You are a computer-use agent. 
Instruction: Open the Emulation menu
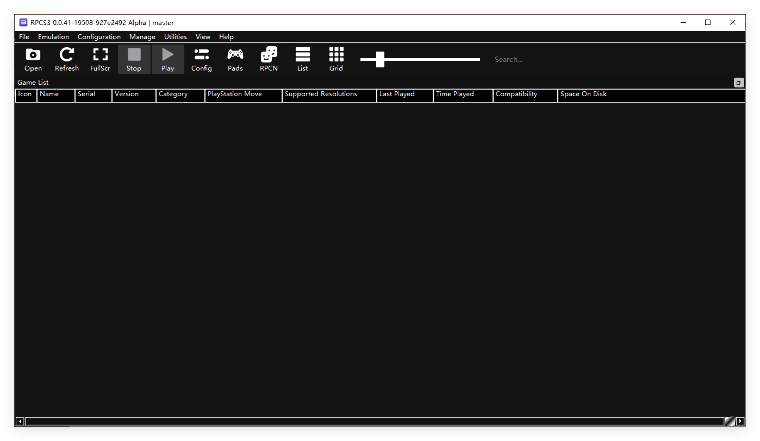click(x=53, y=37)
